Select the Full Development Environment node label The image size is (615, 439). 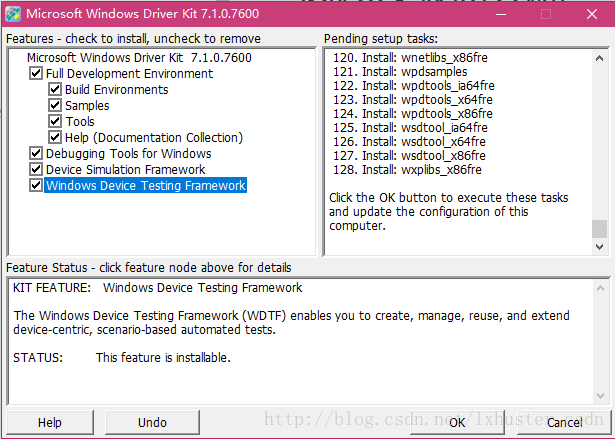point(129,74)
